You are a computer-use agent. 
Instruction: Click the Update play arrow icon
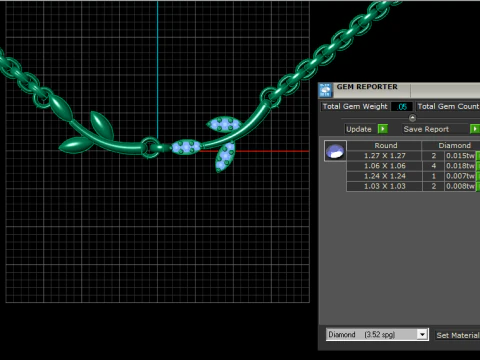pyautogui.click(x=382, y=129)
